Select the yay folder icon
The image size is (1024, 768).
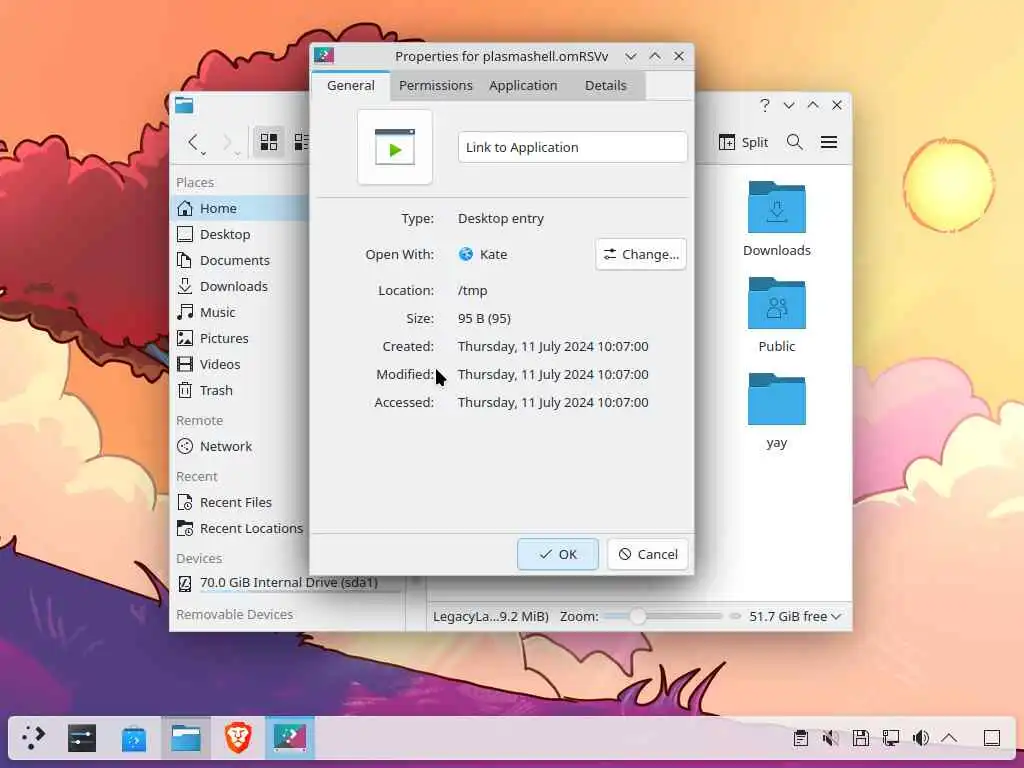pyautogui.click(x=776, y=399)
